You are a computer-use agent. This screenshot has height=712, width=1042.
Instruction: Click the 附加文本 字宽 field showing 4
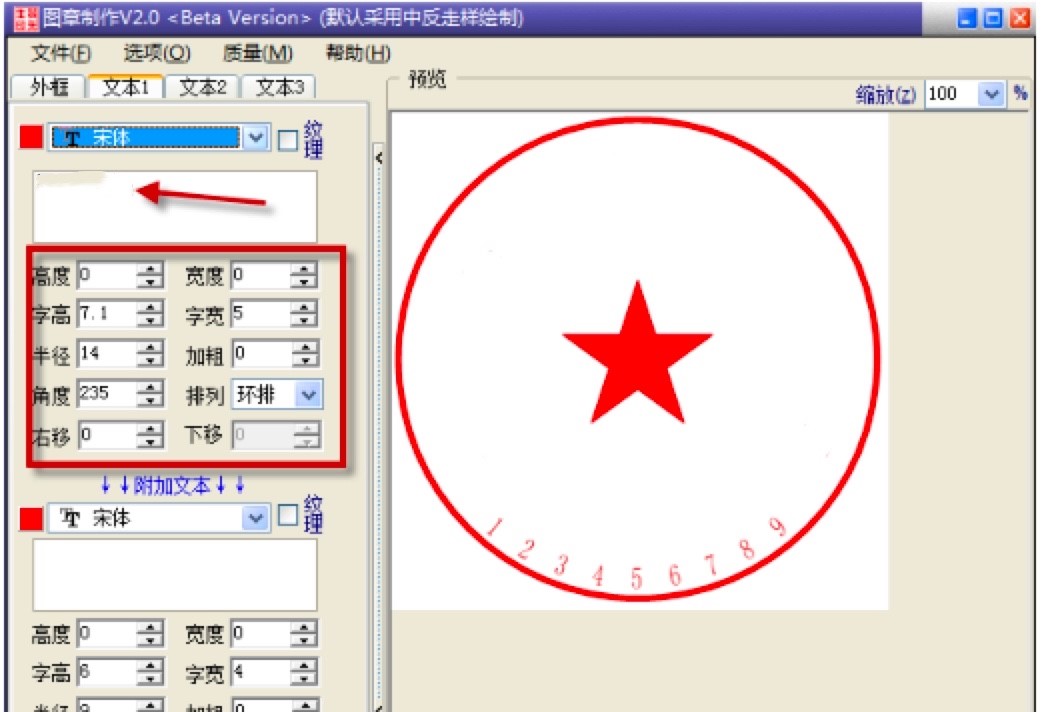[261, 672]
